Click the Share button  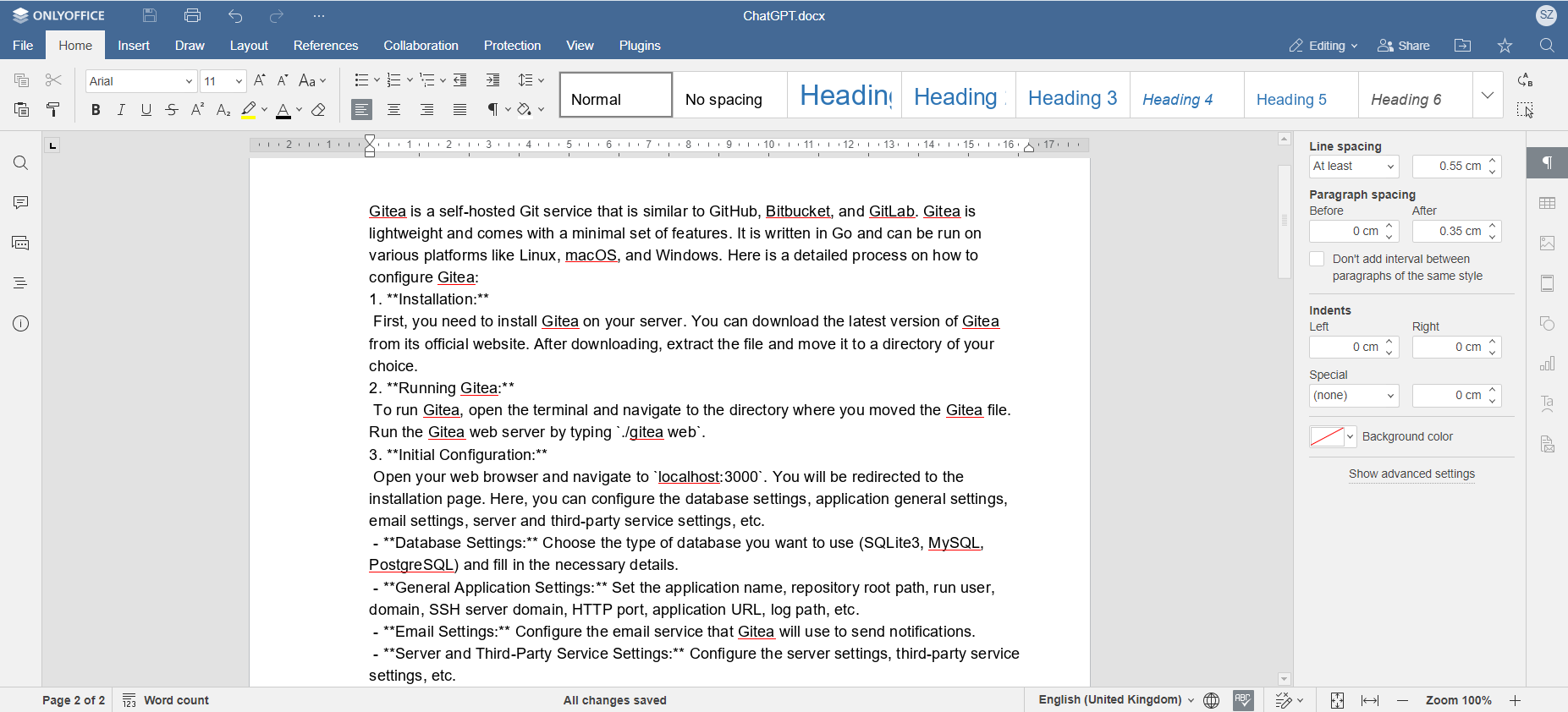[x=1404, y=46]
